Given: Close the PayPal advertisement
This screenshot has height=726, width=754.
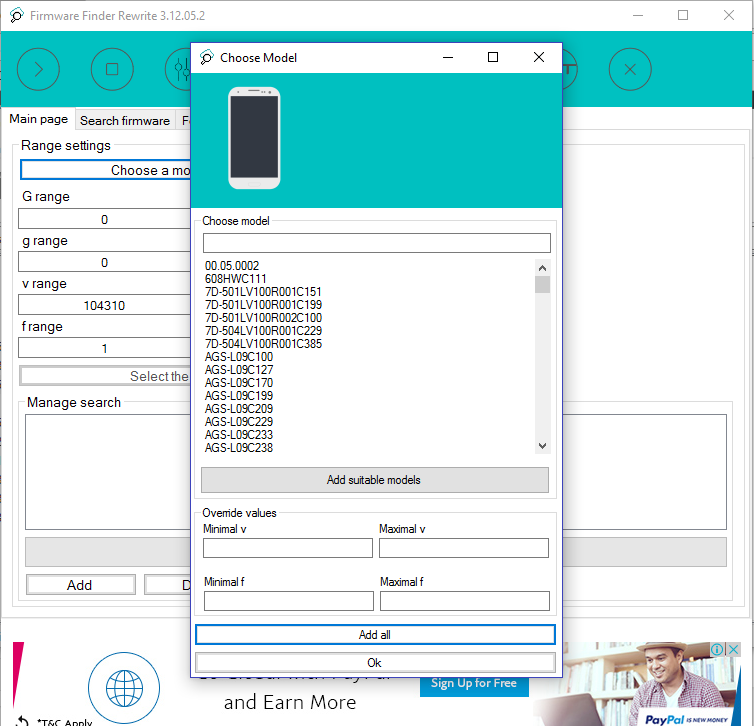Looking at the screenshot, I should (x=733, y=650).
